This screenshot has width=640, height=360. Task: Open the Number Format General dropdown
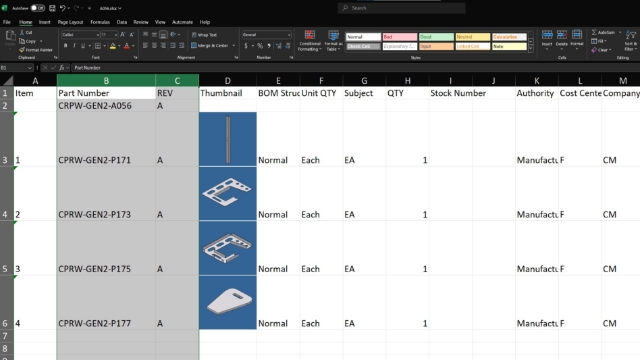266,35
